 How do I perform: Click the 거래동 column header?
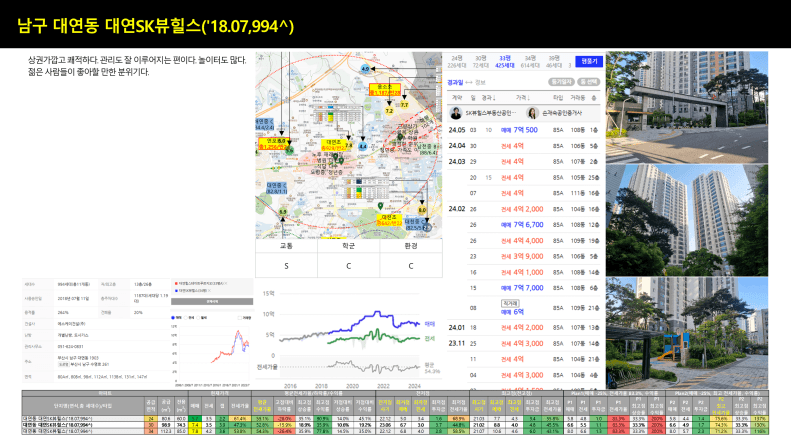(578, 97)
